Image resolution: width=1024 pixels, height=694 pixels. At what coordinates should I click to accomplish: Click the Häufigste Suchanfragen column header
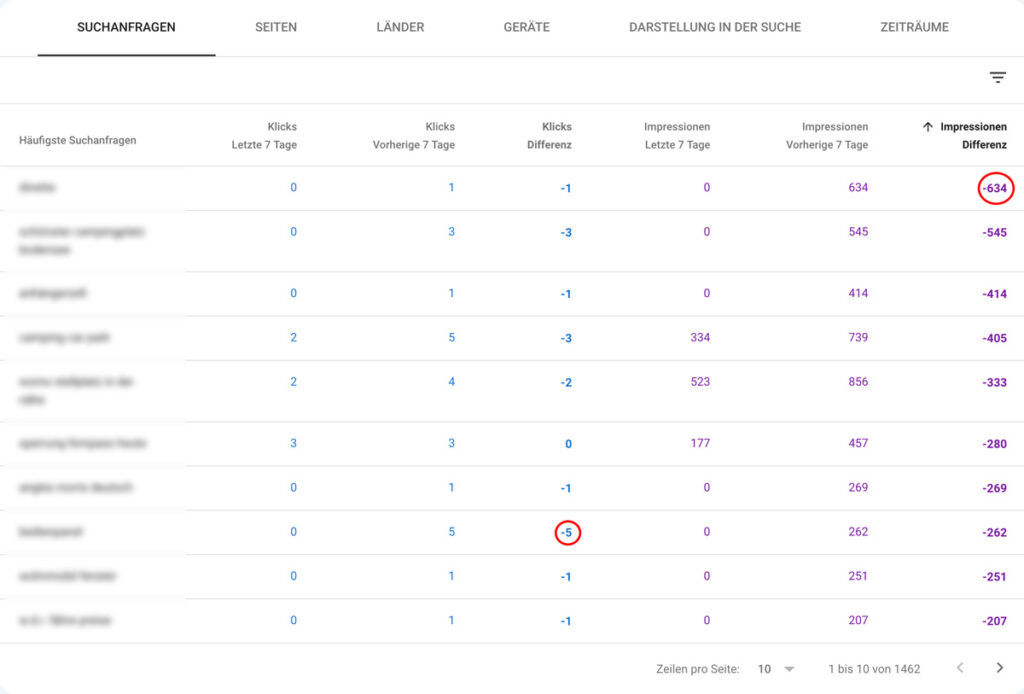pyautogui.click(x=77, y=140)
